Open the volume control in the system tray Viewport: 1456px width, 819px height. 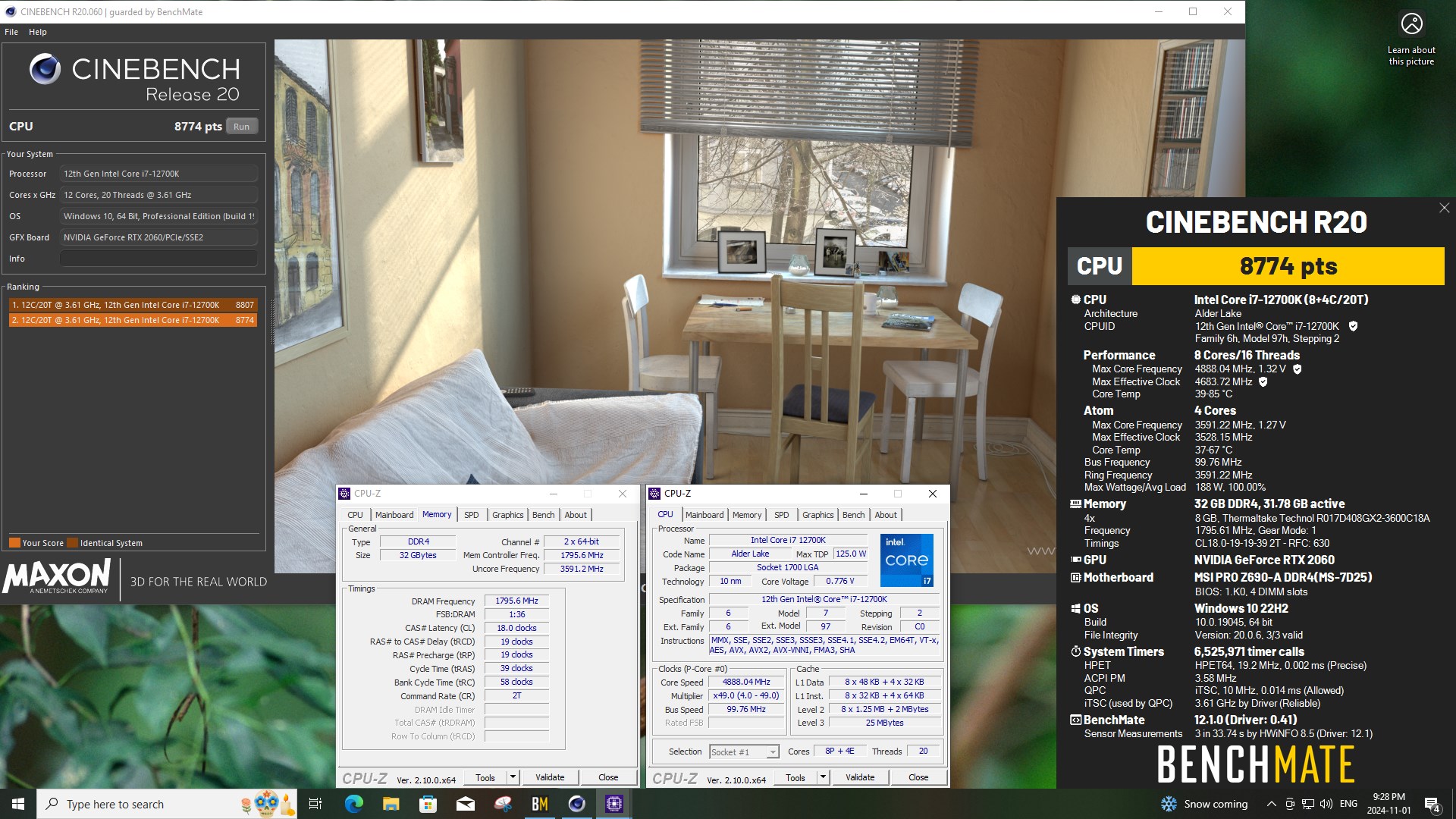pyautogui.click(x=1326, y=804)
